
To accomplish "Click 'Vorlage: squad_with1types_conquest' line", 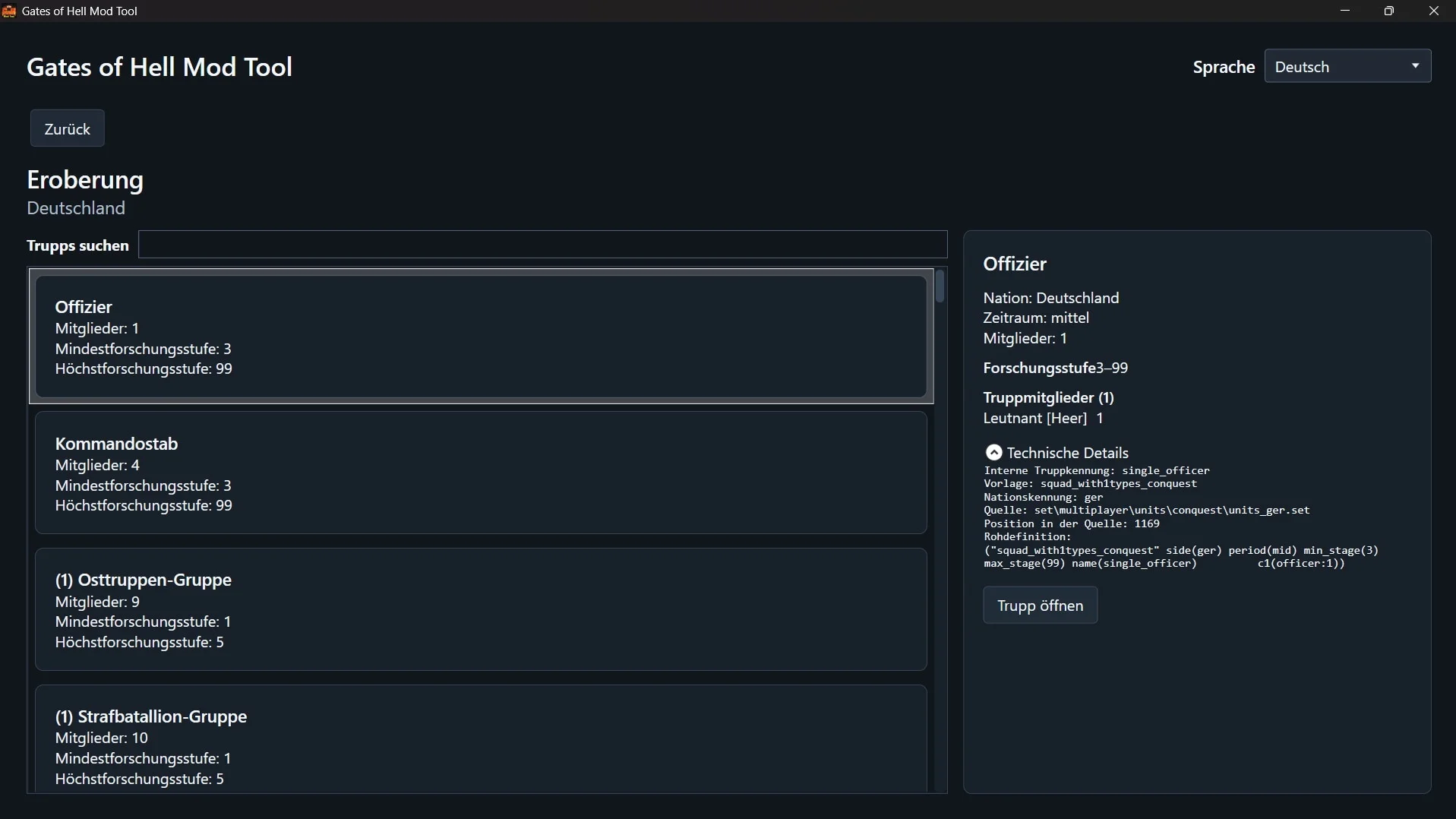I will (1091, 484).
